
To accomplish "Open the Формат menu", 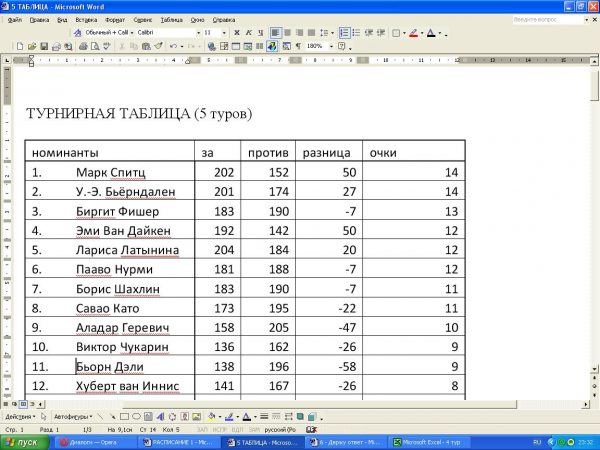I will (116, 19).
